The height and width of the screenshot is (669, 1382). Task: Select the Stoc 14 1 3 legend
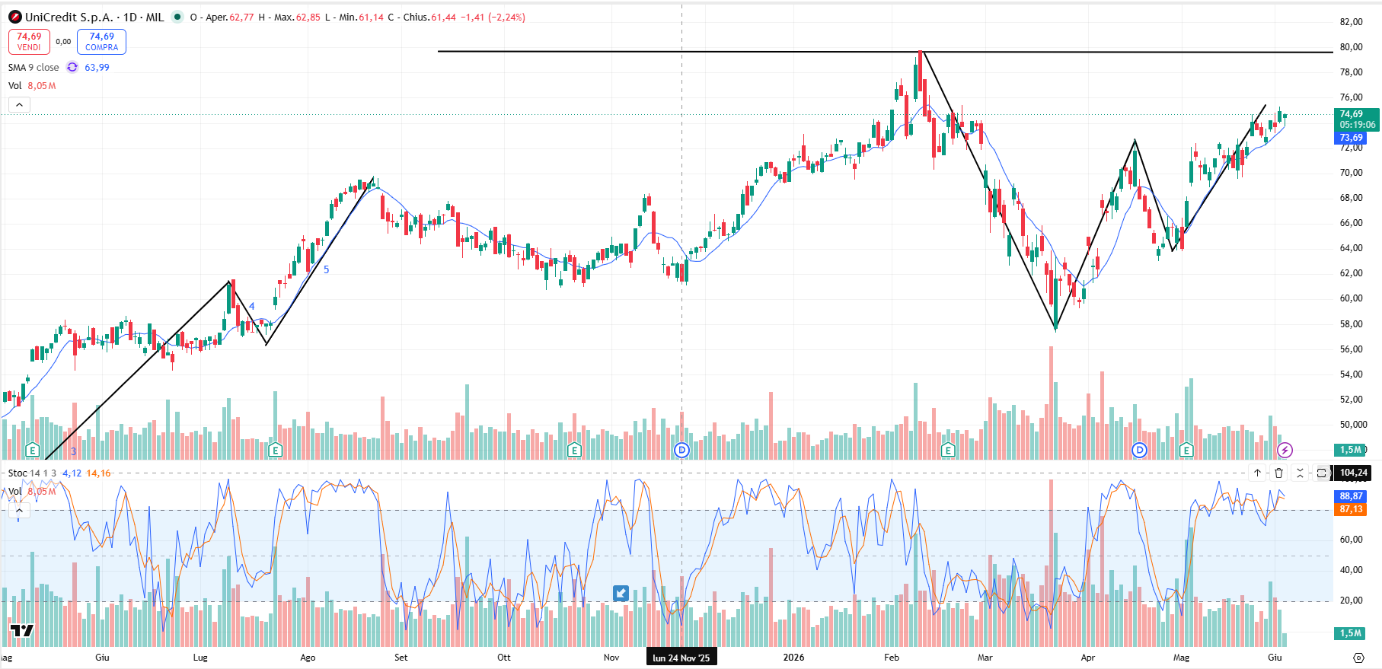(x=31, y=472)
